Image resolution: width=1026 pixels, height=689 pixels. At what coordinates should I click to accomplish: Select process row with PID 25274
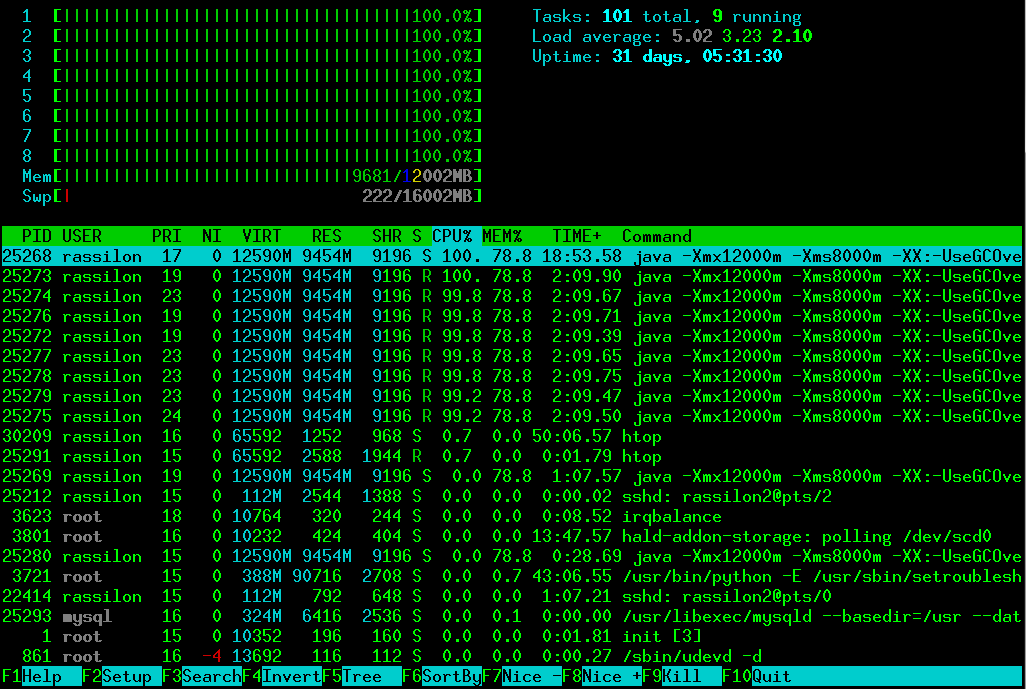point(512,296)
